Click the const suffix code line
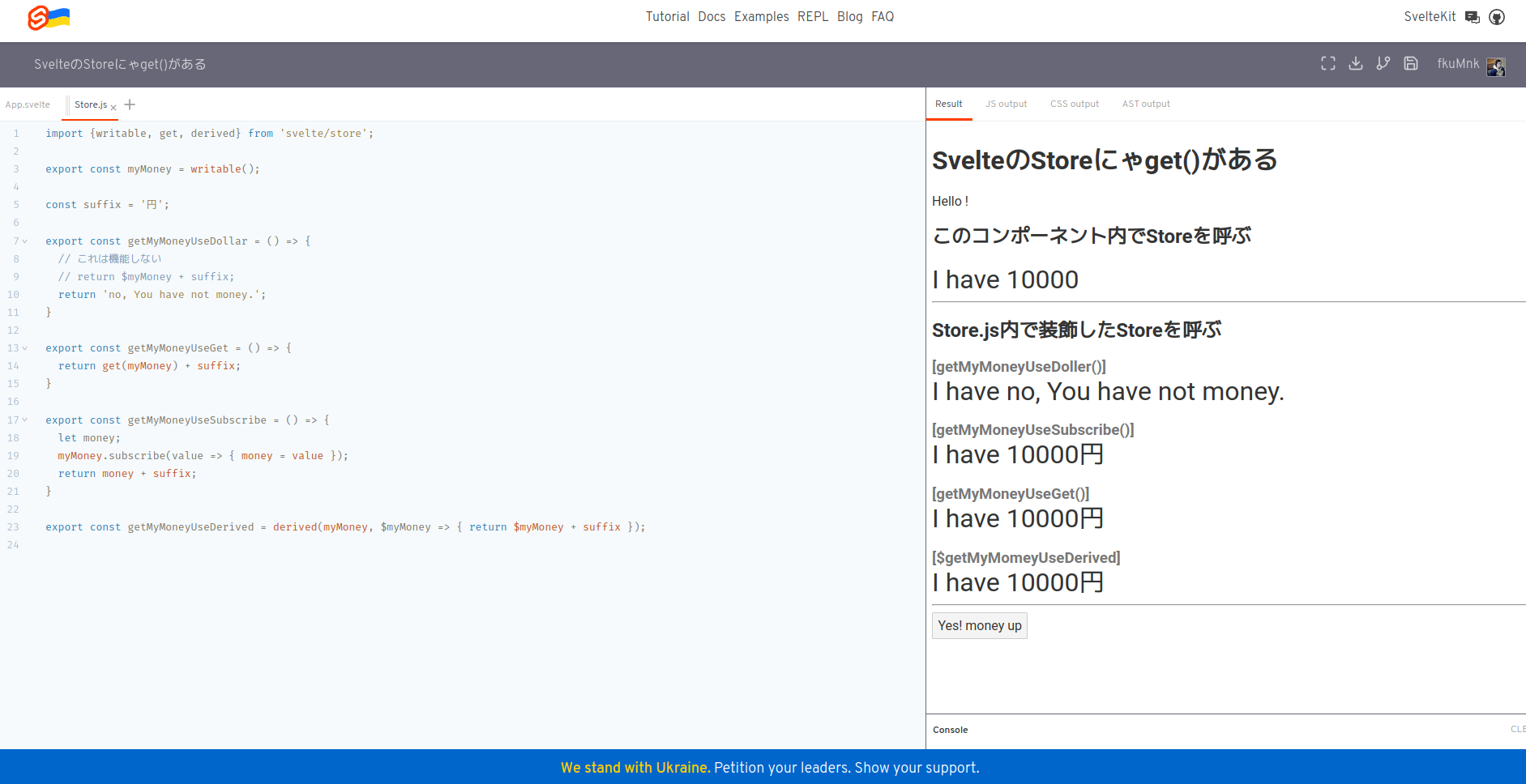The width and height of the screenshot is (1526, 784). coord(107,205)
